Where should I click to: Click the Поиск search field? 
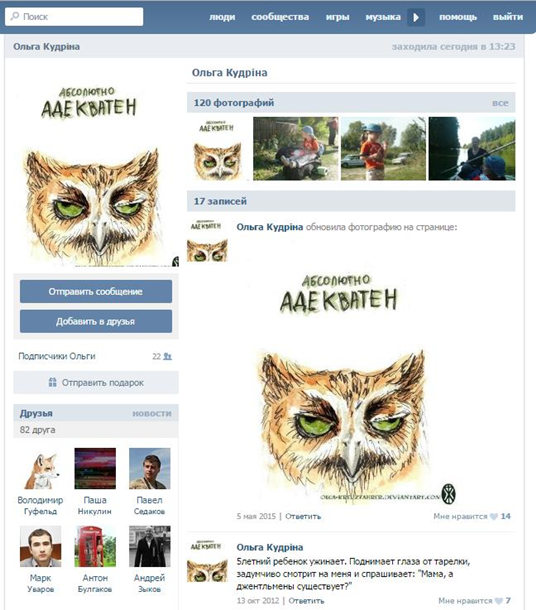(74, 17)
